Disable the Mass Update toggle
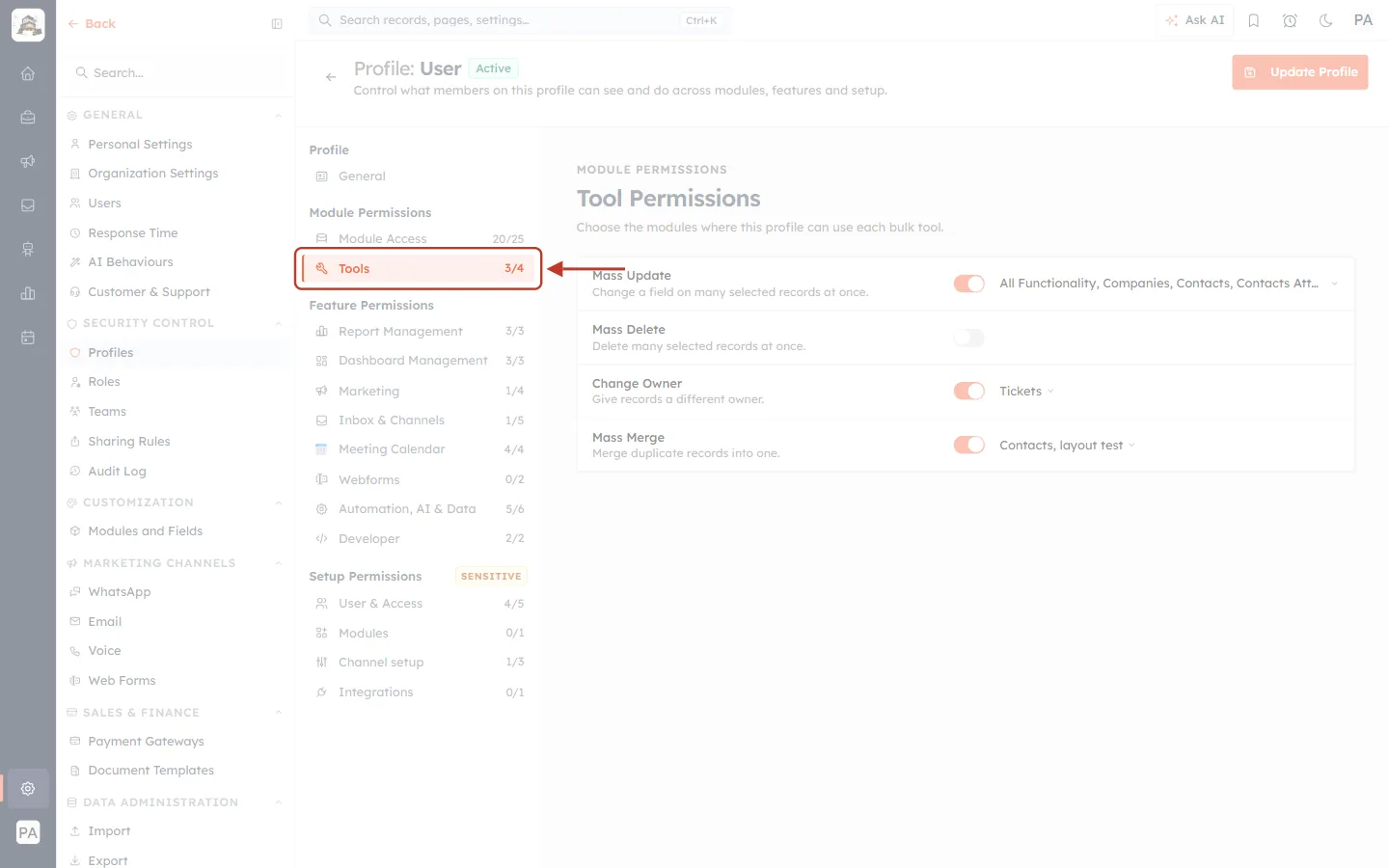 click(x=968, y=284)
